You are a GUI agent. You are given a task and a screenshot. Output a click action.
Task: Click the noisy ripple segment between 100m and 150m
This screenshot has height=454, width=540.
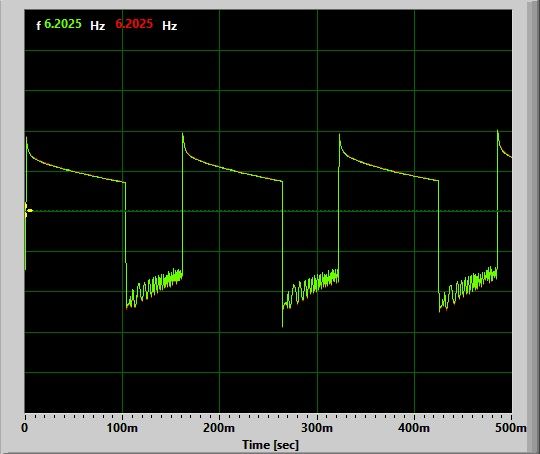[x=154, y=288]
